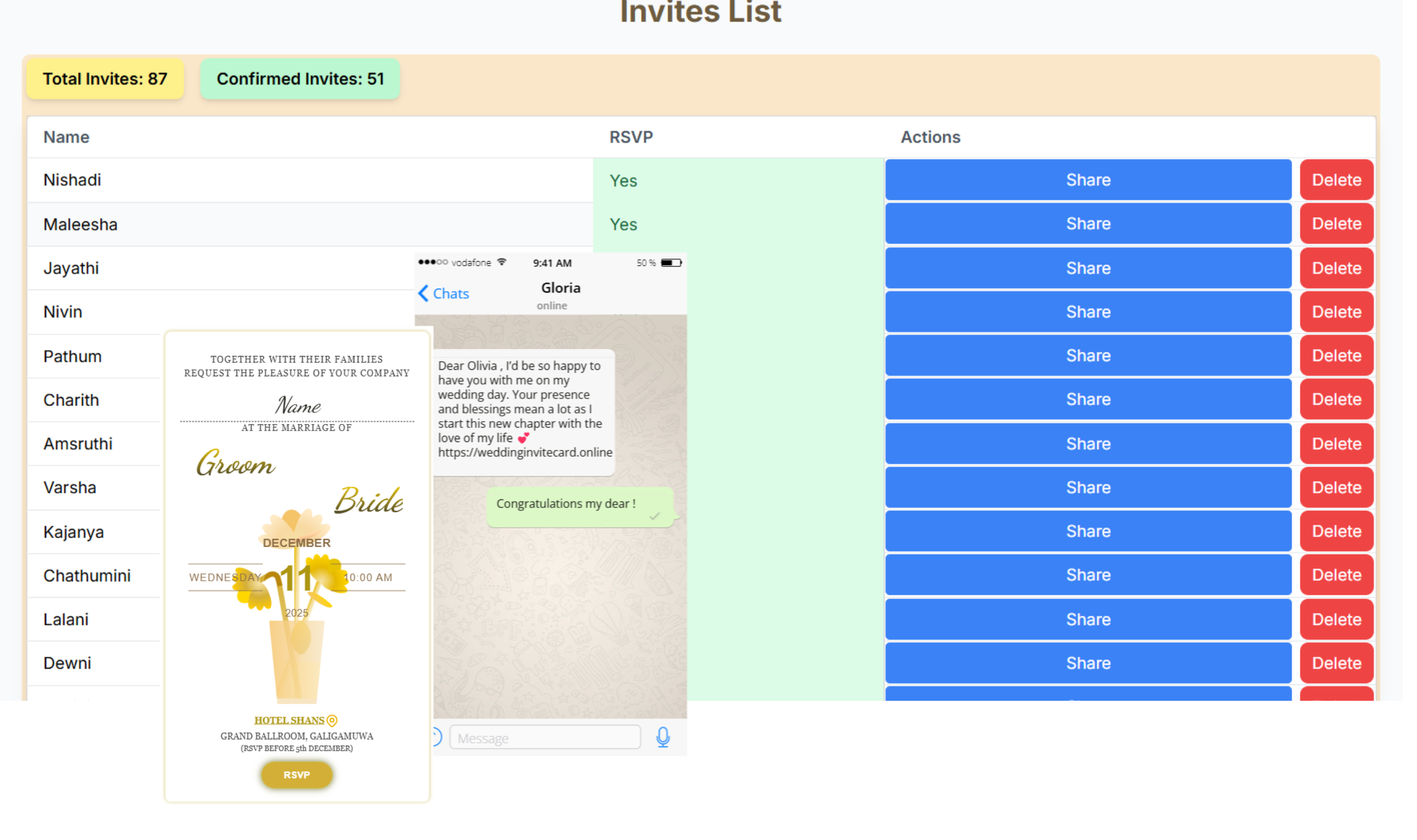Click the checkmark on the Congratulations message
1417x840 pixels.
pyautogui.click(x=655, y=516)
